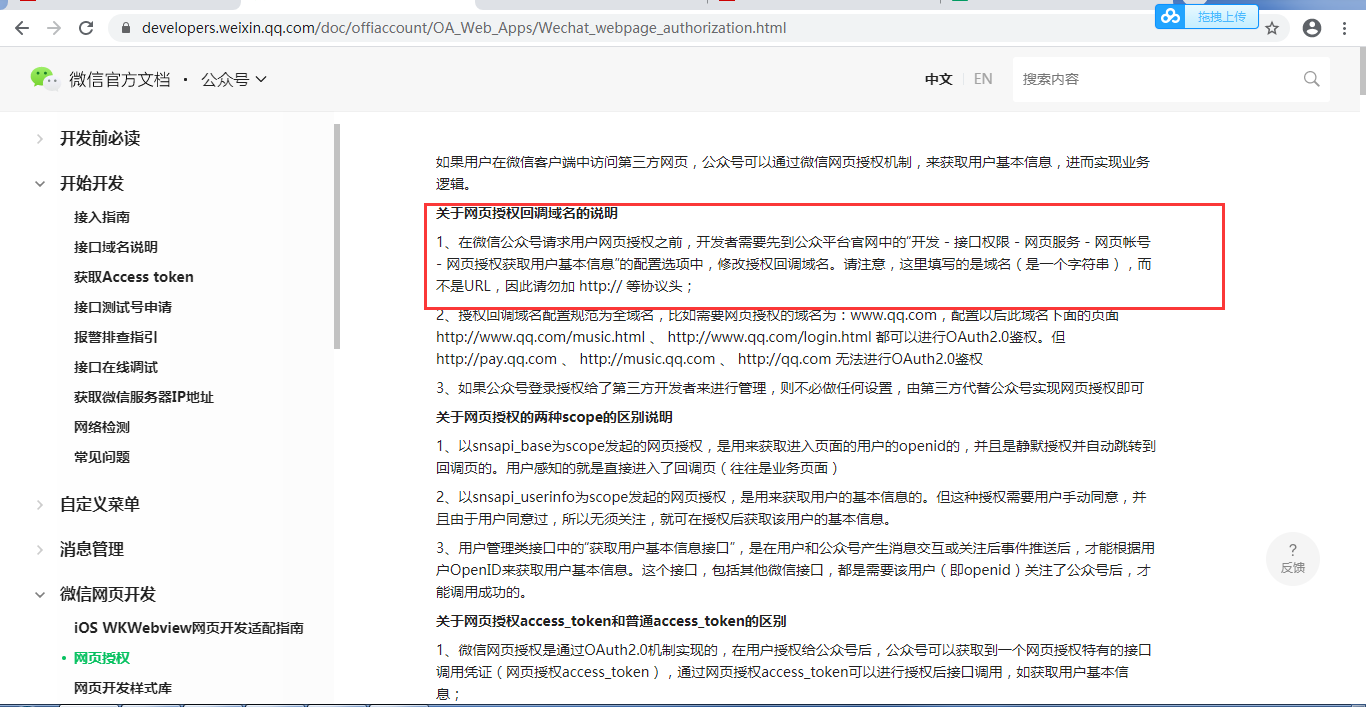Open the 反馈 feedback question-mark button

(1292, 558)
